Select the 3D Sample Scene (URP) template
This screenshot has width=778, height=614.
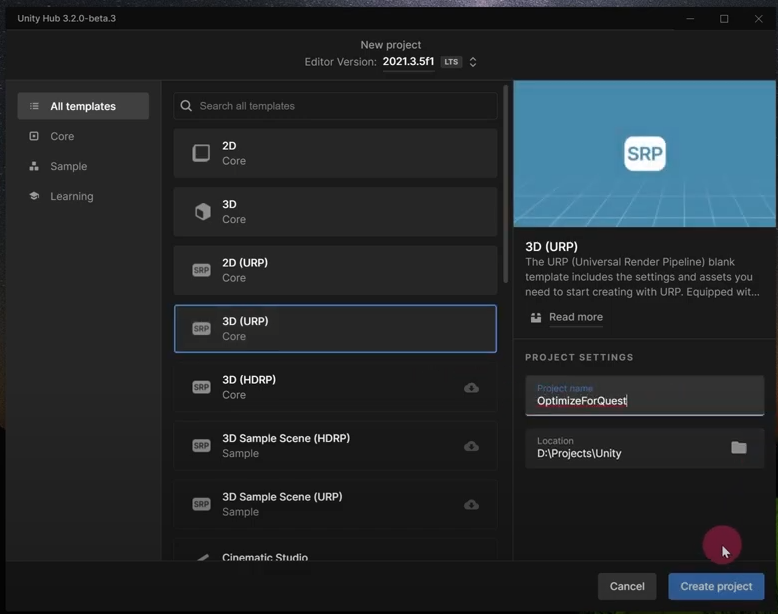335,504
